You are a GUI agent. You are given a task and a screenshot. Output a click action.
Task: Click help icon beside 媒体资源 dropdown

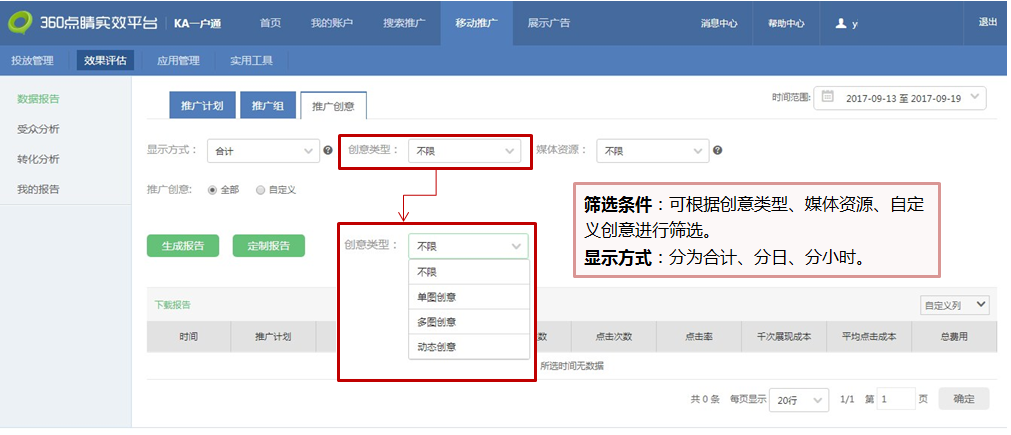[717, 151]
